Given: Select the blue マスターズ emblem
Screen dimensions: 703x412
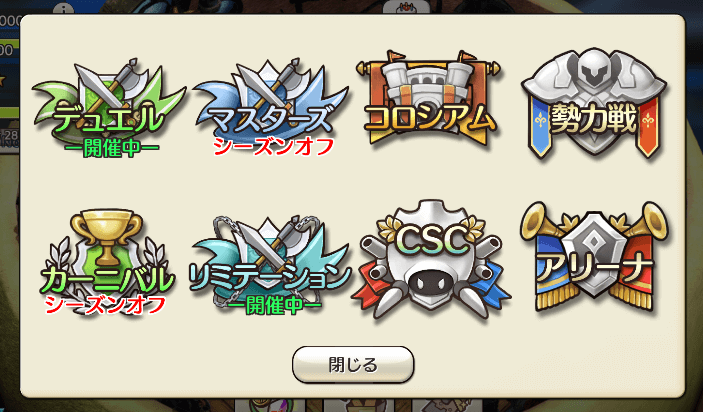Looking at the screenshot, I should click(x=271, y=107).
